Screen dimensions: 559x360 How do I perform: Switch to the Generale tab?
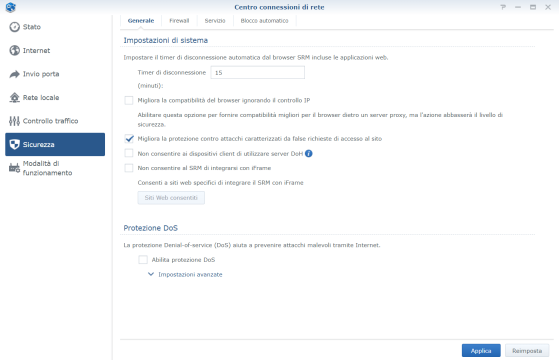pos(141,21)
